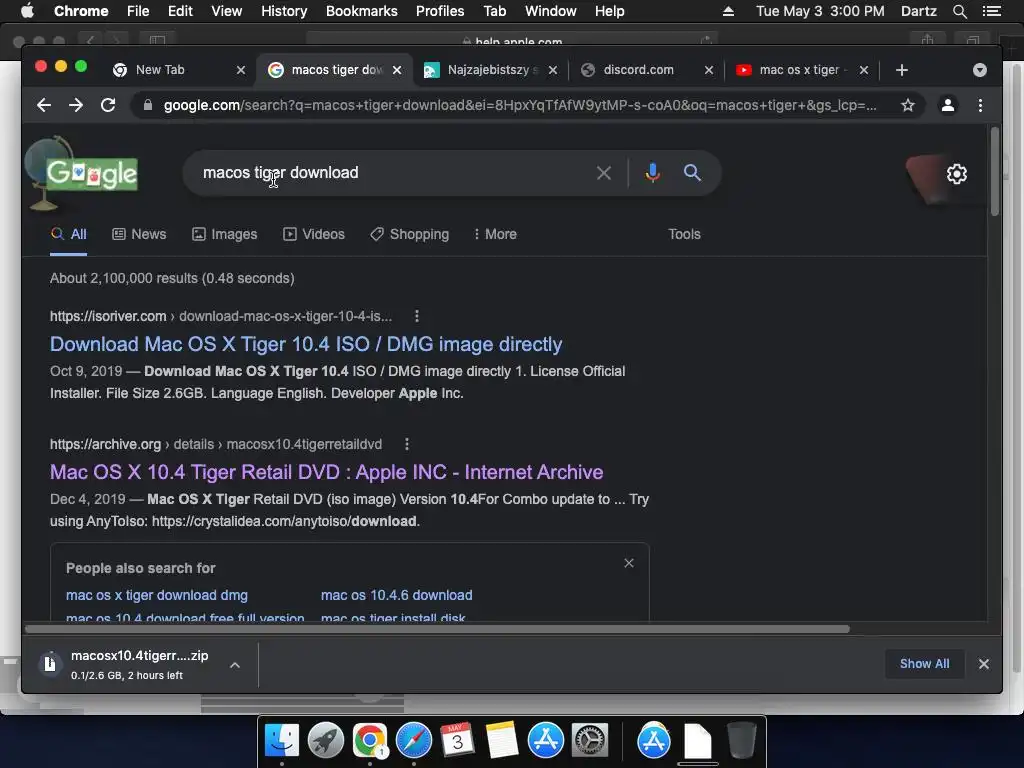Search mac os 10.4.6 download
This screenshot has width=1024, height=768.
pyautogui.click(x=396, y=596)
